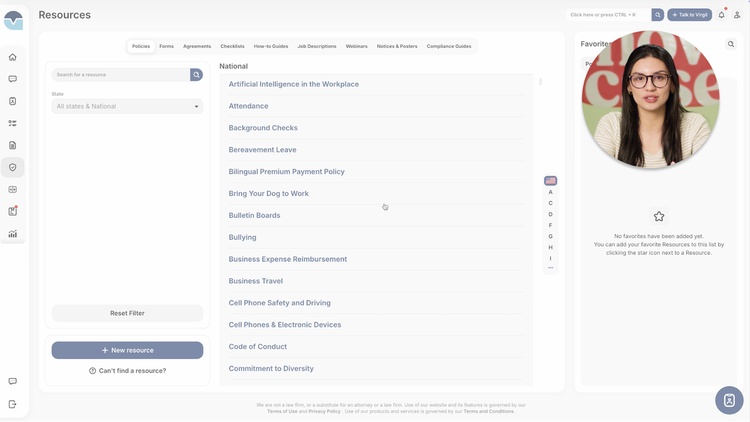Open the Bullying policy
Viewport: 750px width, 422px height.
[243, 237]
